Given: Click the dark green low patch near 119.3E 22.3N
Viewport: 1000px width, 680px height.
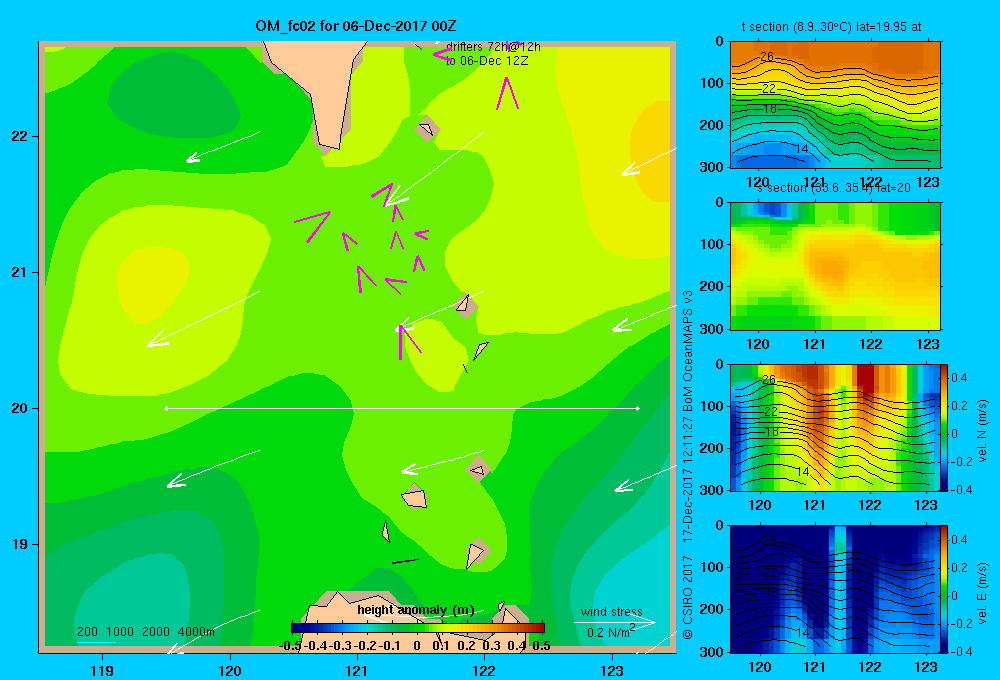Looking at the screenshot, I should coord(173,96).
